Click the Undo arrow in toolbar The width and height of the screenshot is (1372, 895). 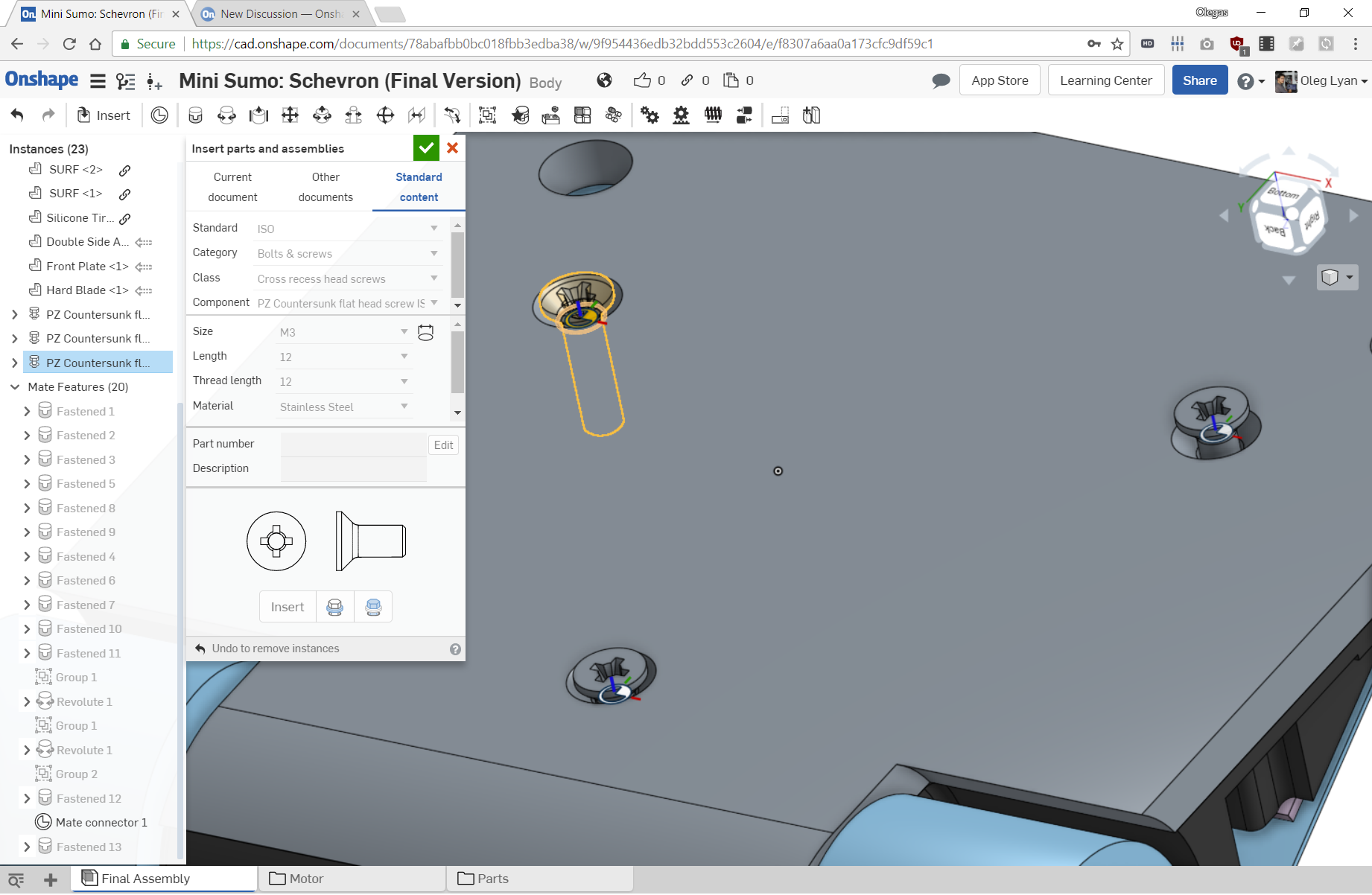pyautogui.click(x=17, y=115)
